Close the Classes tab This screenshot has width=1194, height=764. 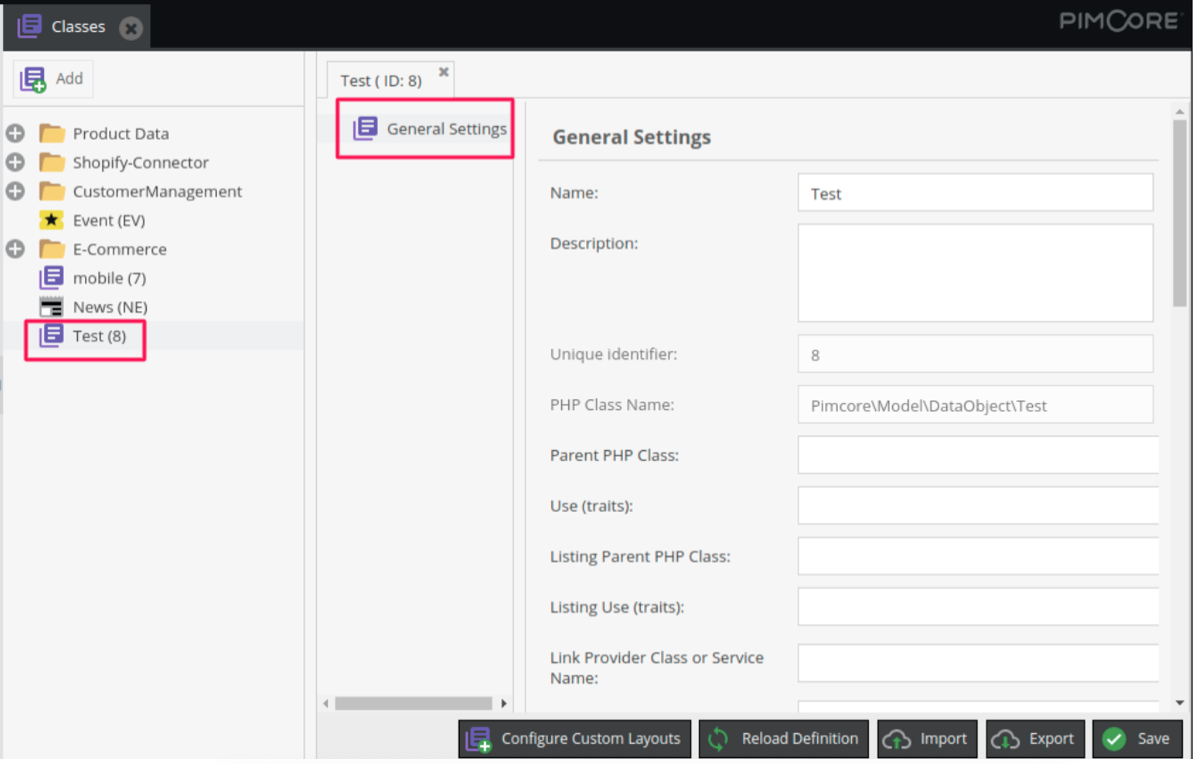tap(131, 28)
